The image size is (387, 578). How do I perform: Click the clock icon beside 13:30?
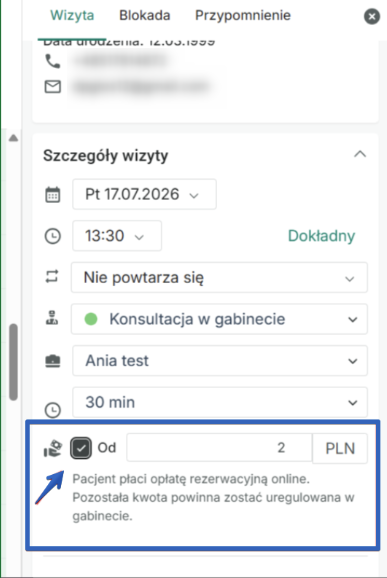[x=52, y=236]
